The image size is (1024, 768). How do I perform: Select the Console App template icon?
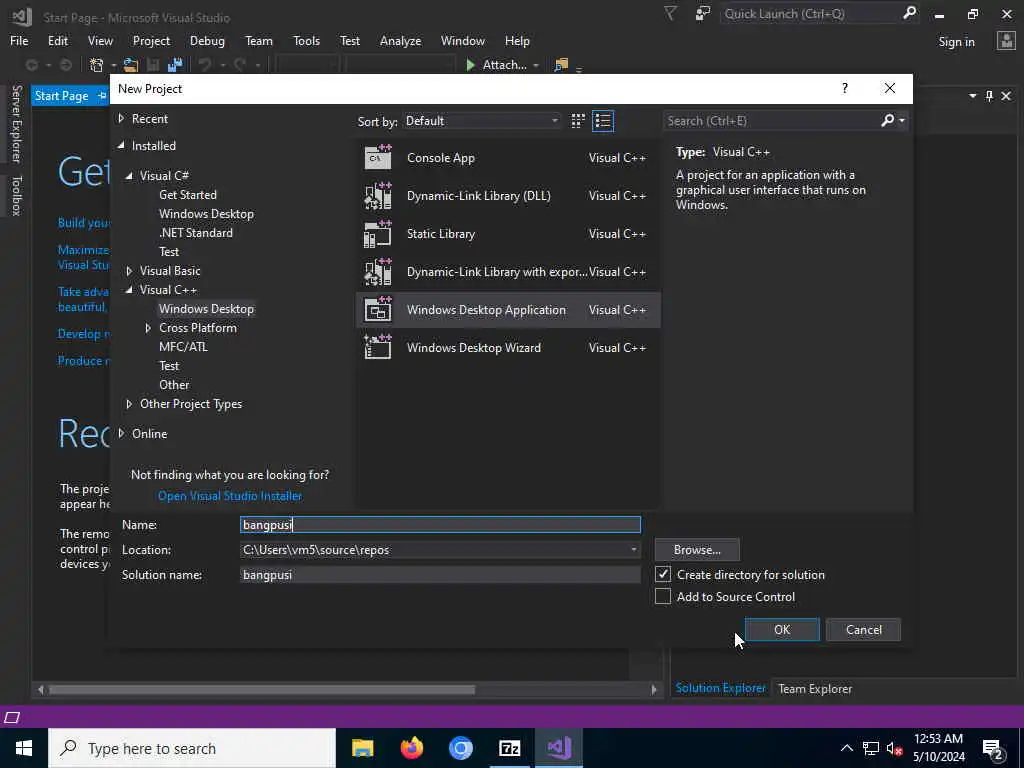coord(377,157)
